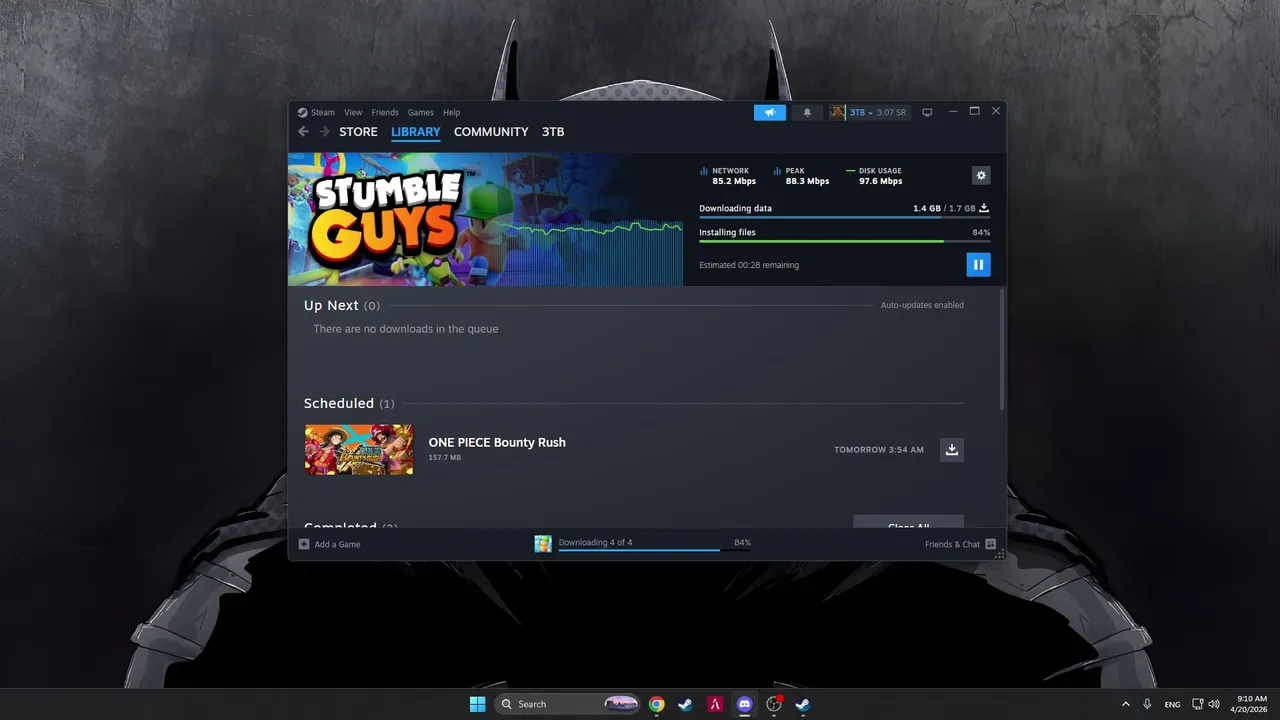The width and height of the screenshot is (1280, 720).
Task: Click the taskbar microphone icon
Action: (x=1147, y=704)
